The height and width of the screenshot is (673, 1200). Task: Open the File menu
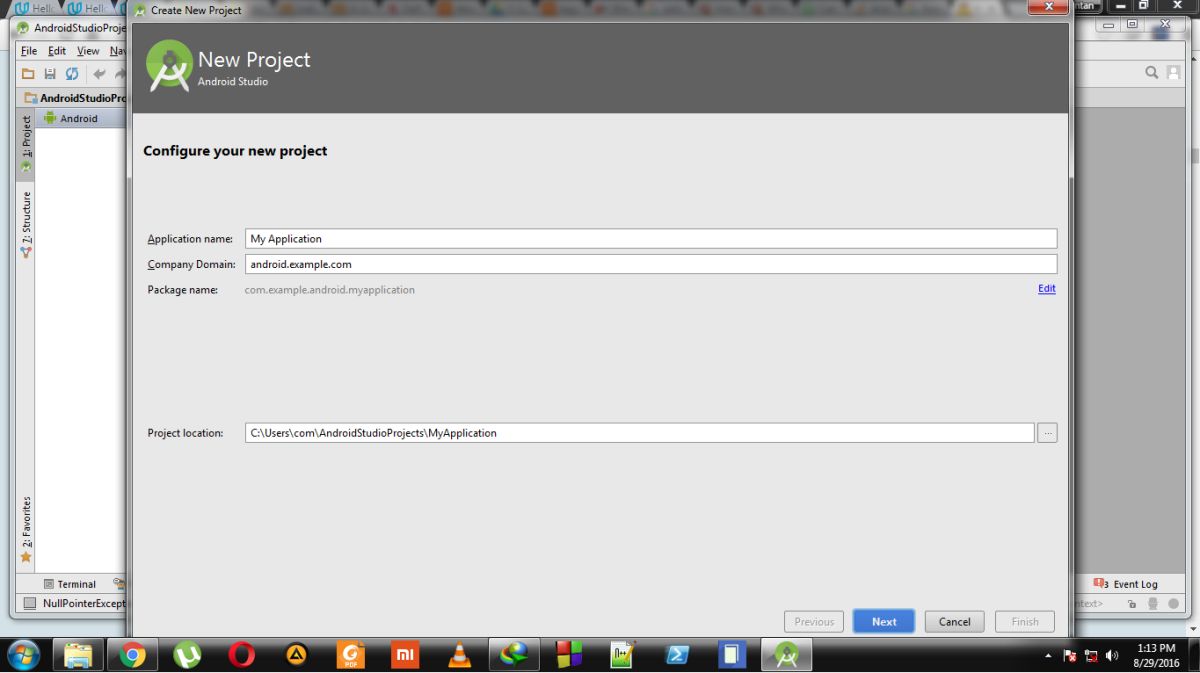pyautogui.click(x=29, y=50)
